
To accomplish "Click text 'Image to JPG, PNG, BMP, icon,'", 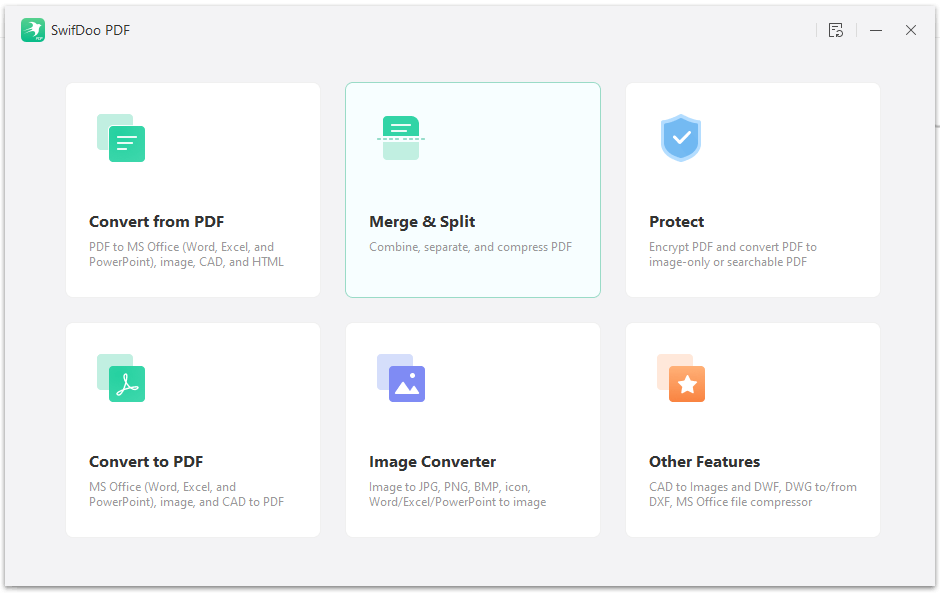I will pos(450,487).
